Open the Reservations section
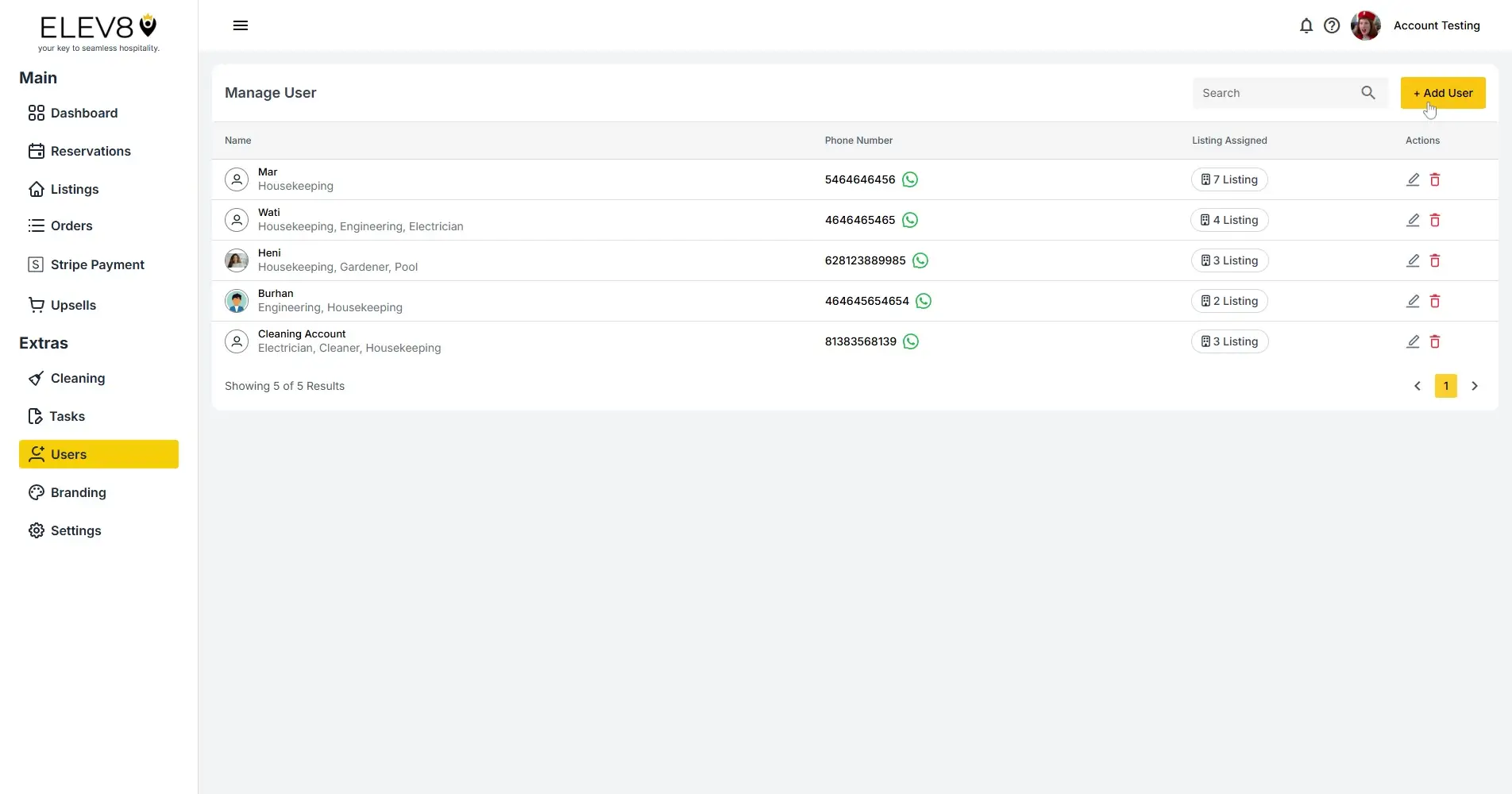 click(x=91, y=151)
